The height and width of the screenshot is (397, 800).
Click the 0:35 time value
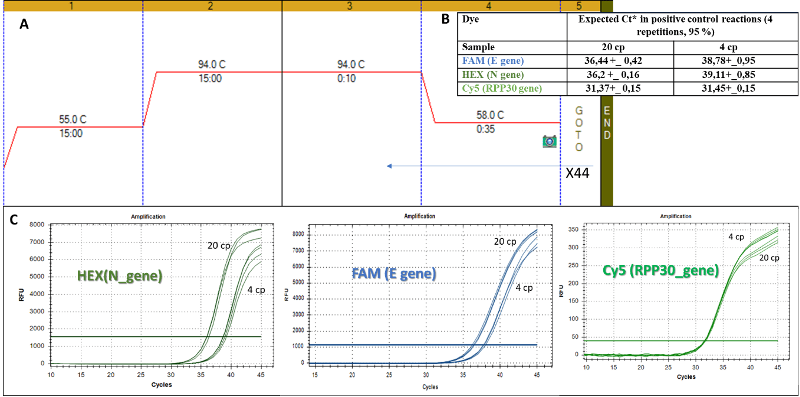[486, 130]
